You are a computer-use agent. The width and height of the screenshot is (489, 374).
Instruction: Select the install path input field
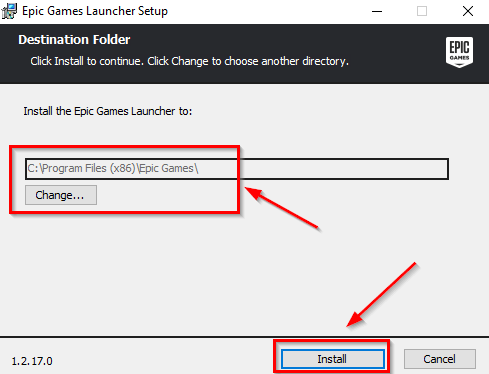237,169
